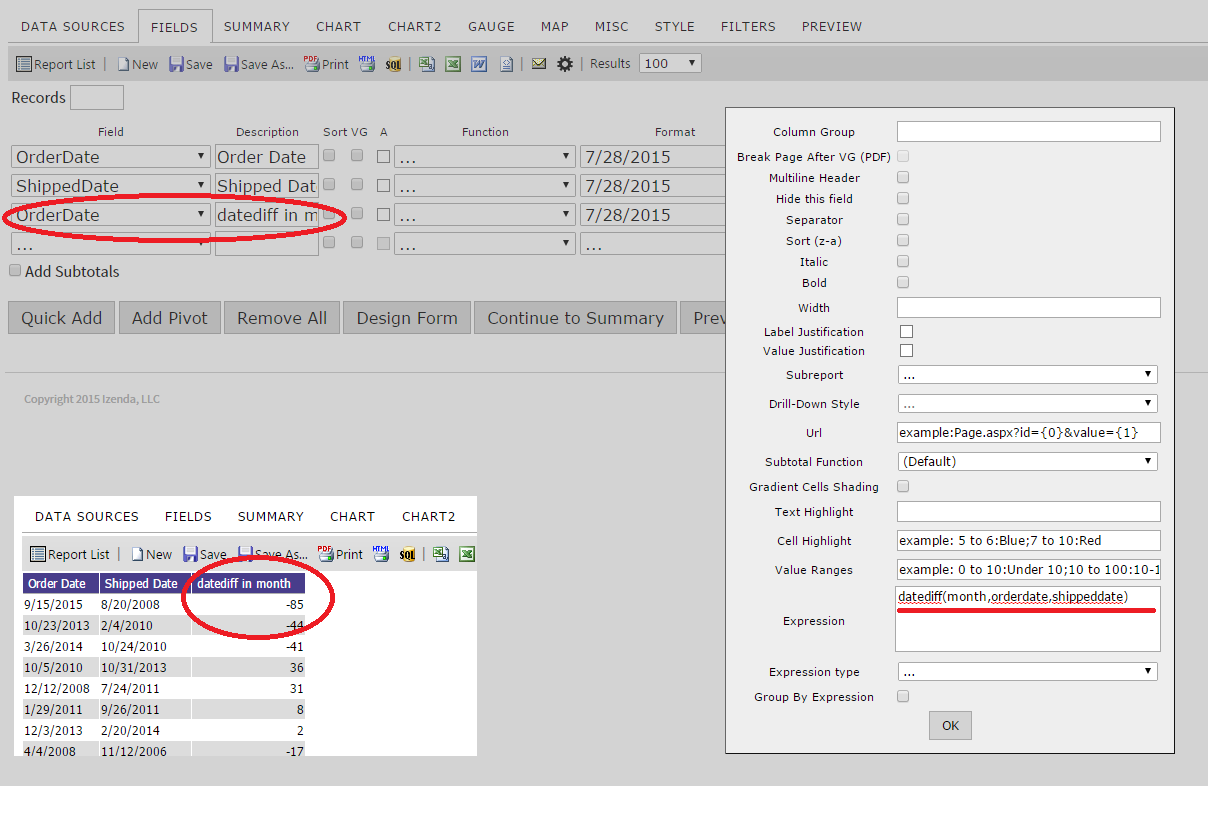Click the Cell Highlight input field
1208x838 pixels.
[1029, 540]
